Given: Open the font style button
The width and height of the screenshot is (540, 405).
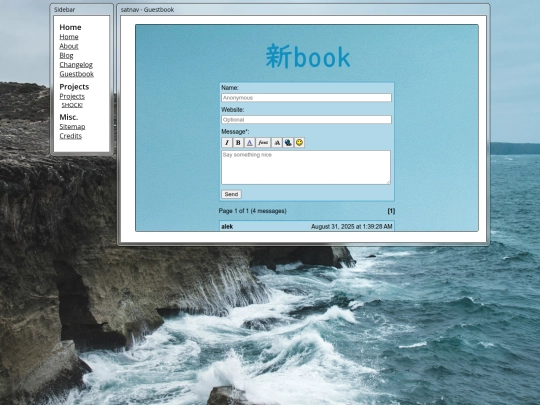Looking at the screenshot, I should (x=263, y=143).
